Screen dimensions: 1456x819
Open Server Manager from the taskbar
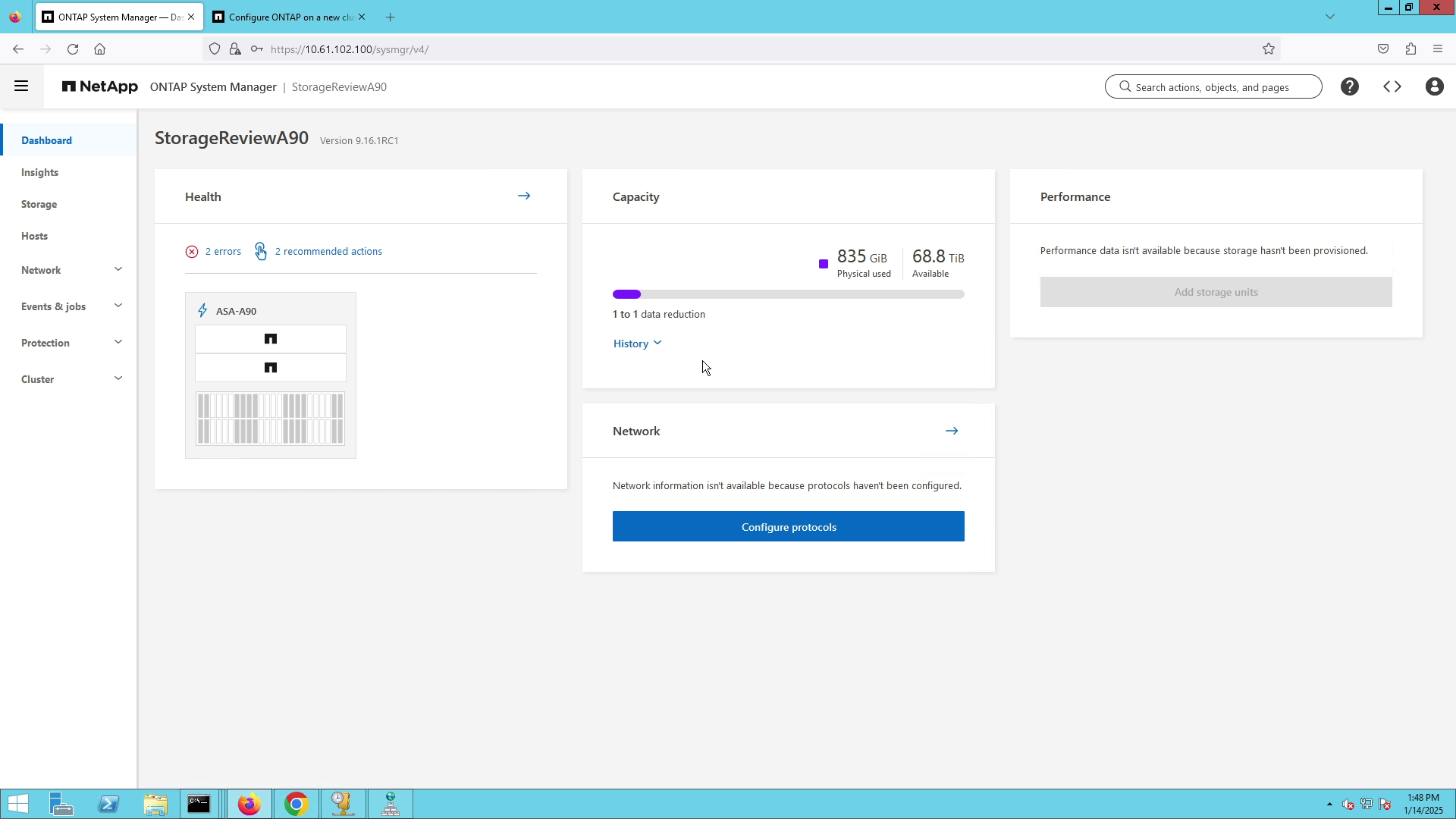[x=61, y=804]
